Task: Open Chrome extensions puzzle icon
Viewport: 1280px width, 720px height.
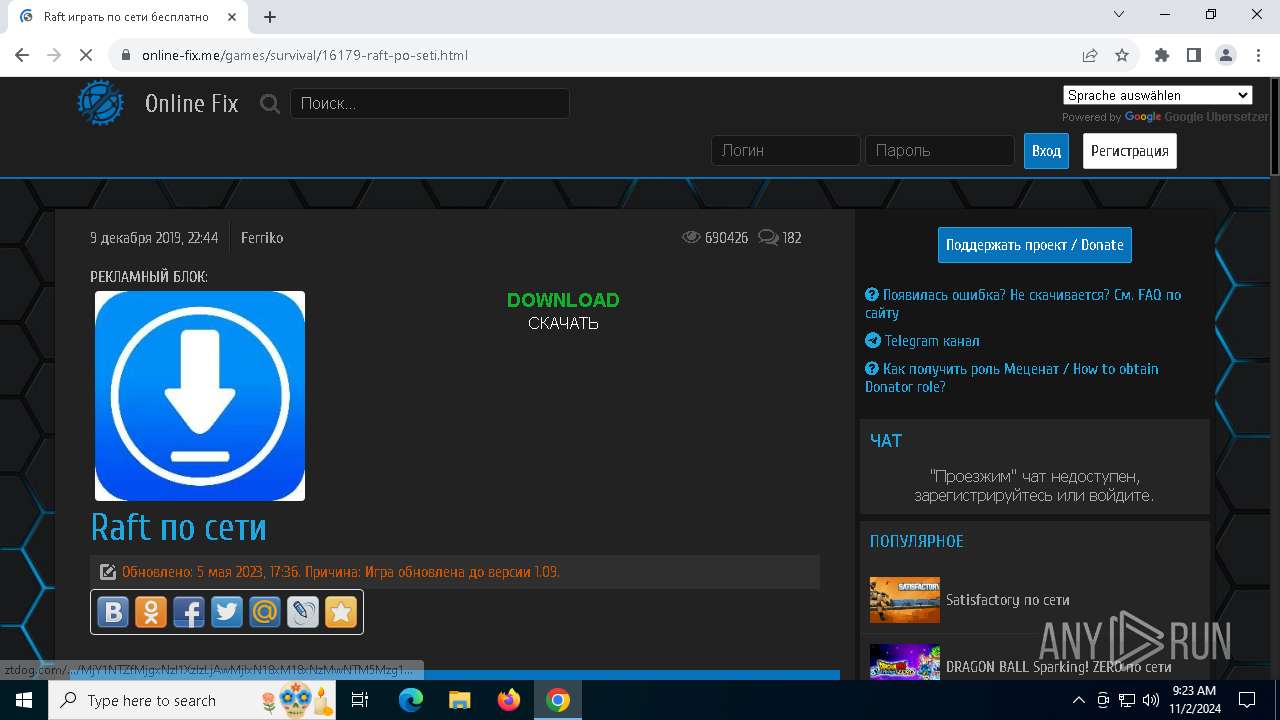Action: click(x=1162, y=55)
